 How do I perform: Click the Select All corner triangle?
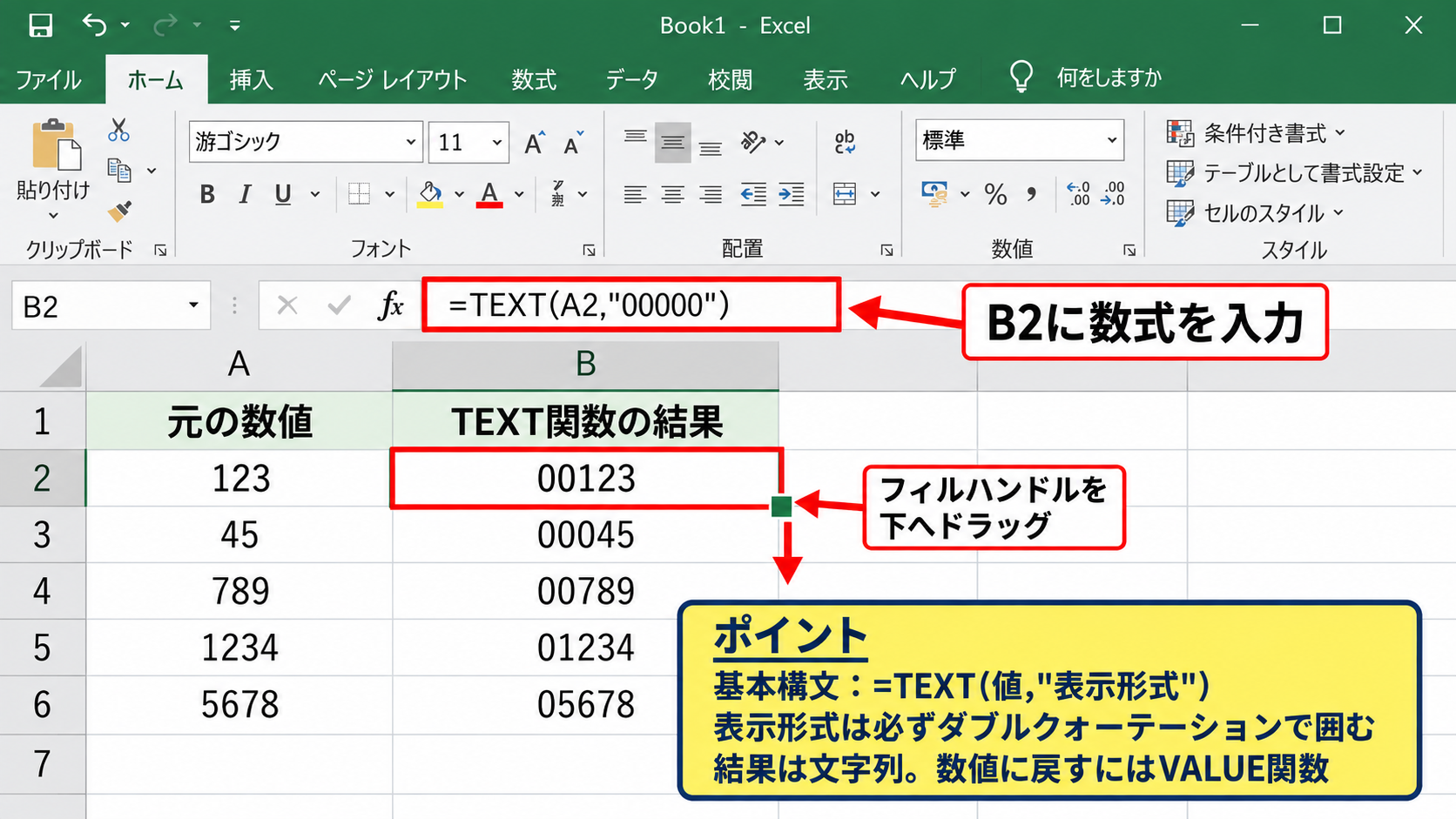pos(61,366)
